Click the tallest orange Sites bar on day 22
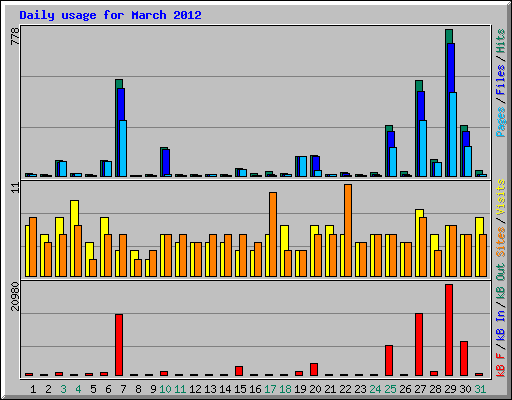 (x=348, y=230)
